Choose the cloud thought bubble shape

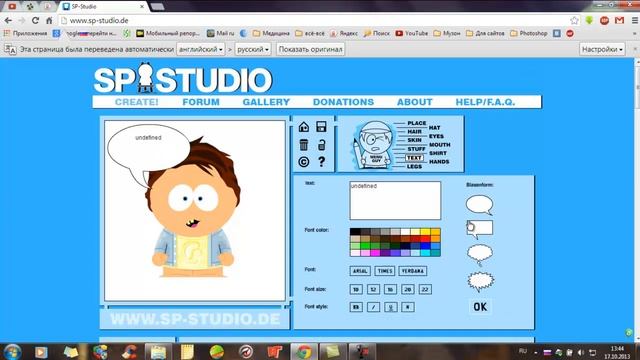(480, 255)
